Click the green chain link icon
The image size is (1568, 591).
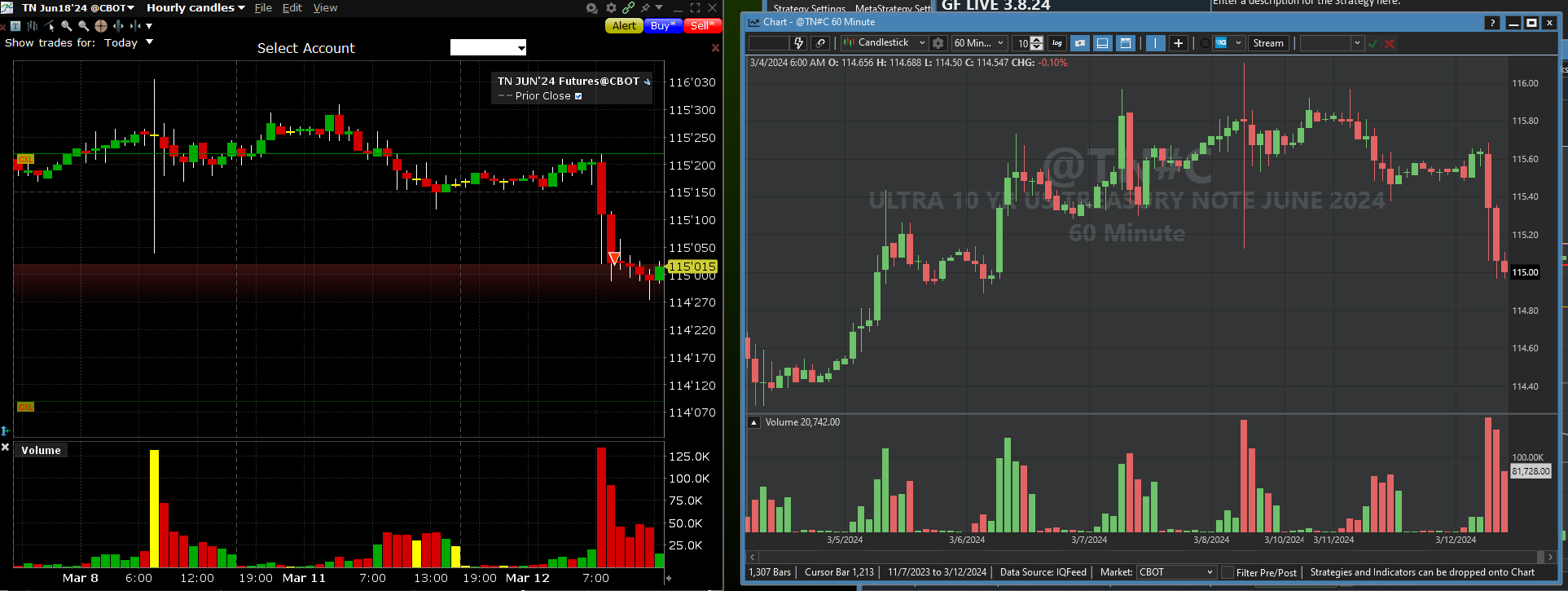point(628,8)
